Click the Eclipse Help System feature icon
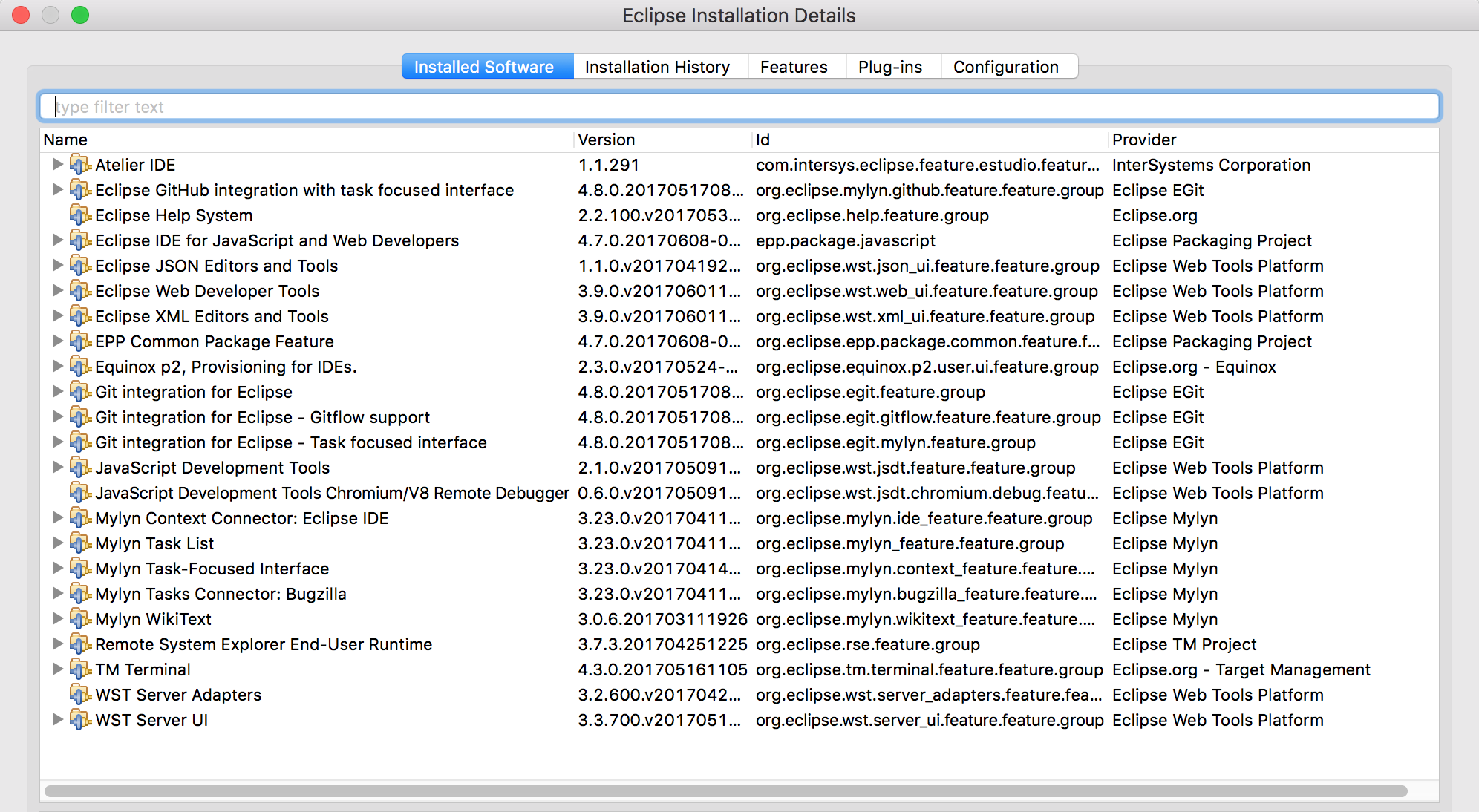This screenshot has height=812, width=1479. (80, 215)
